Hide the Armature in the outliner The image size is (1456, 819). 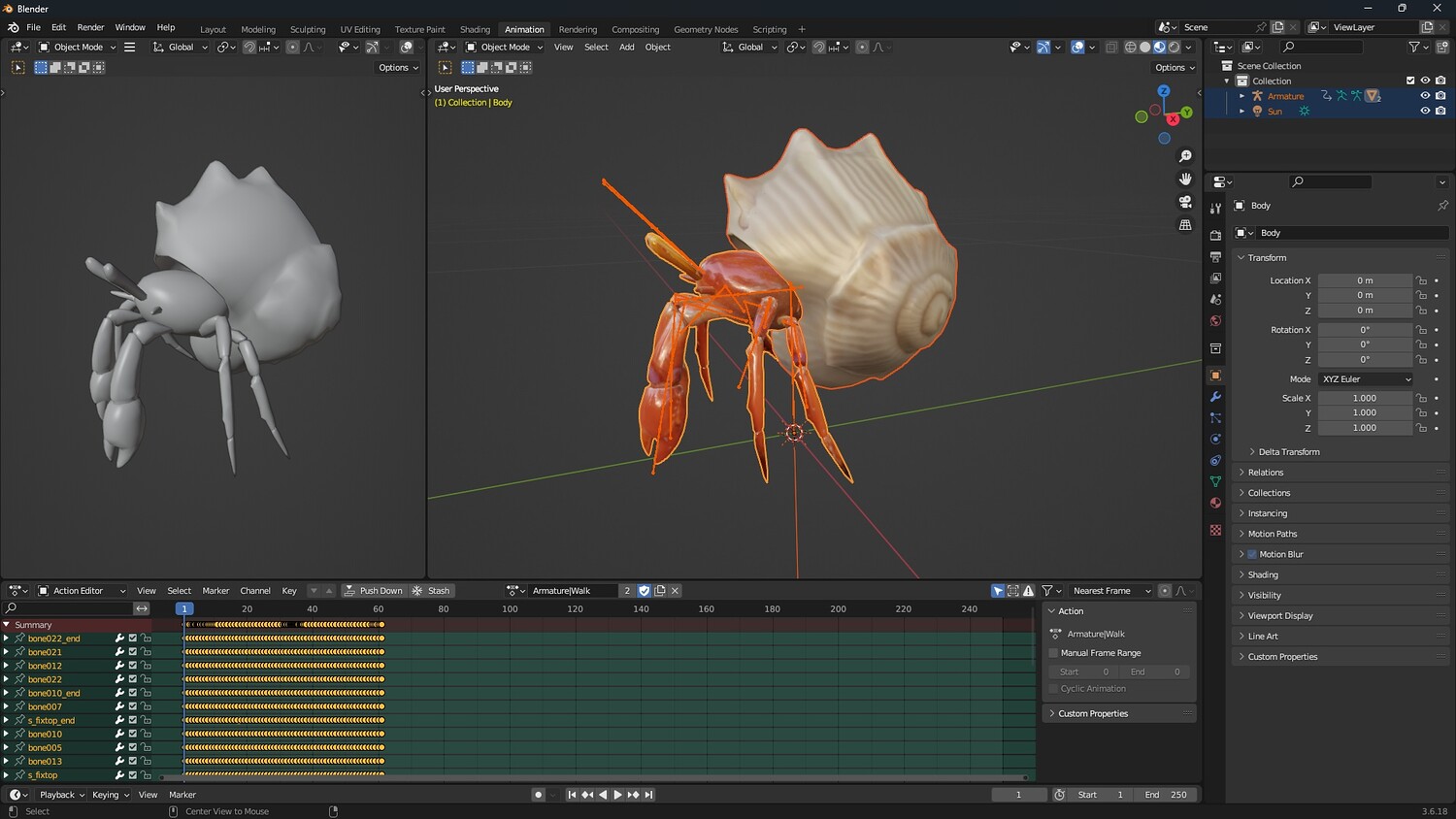(x=1425, y=96)
